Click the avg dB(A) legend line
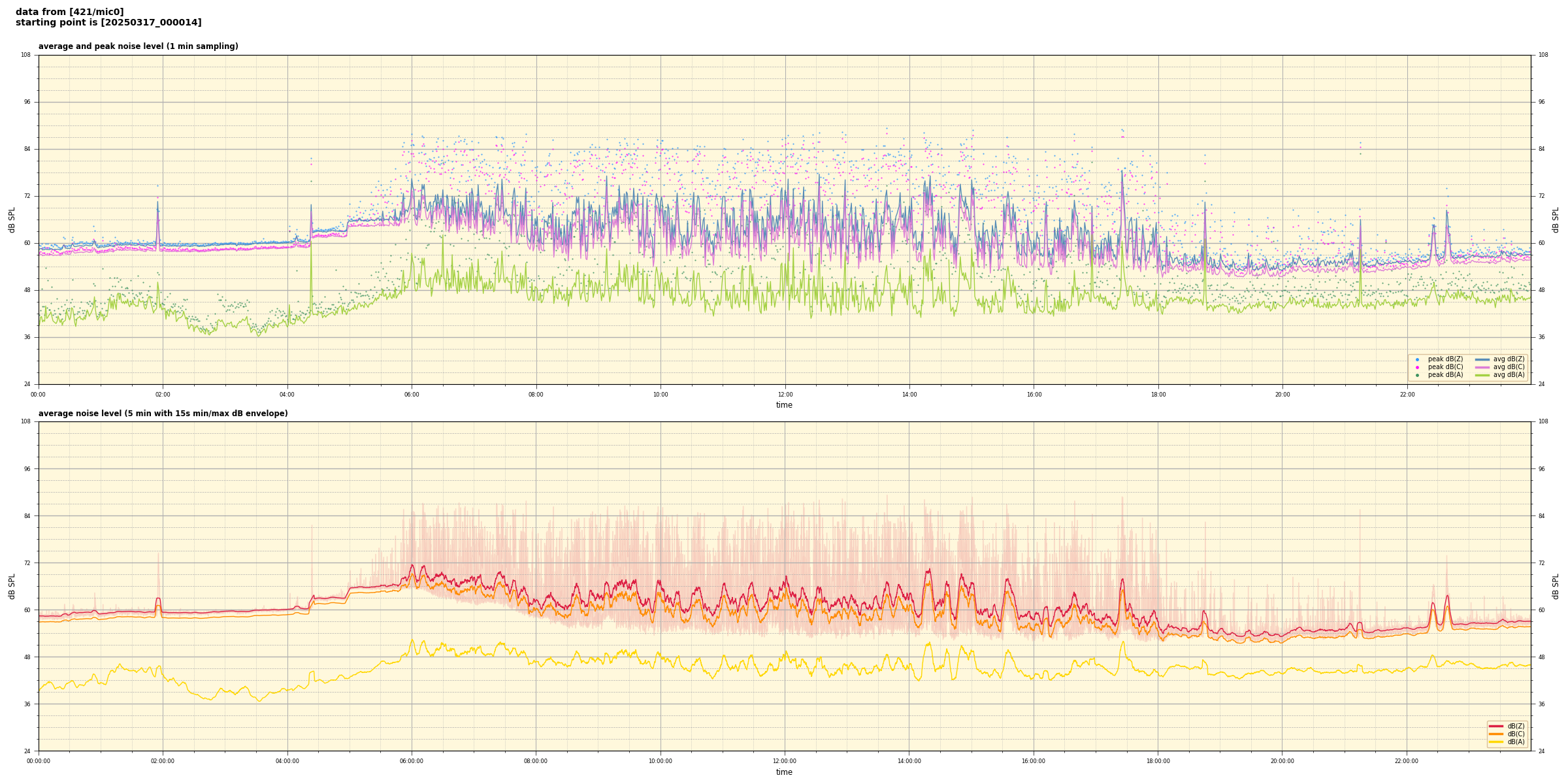The height and width of the screenshot is (784, 1568). [1482, 375]
